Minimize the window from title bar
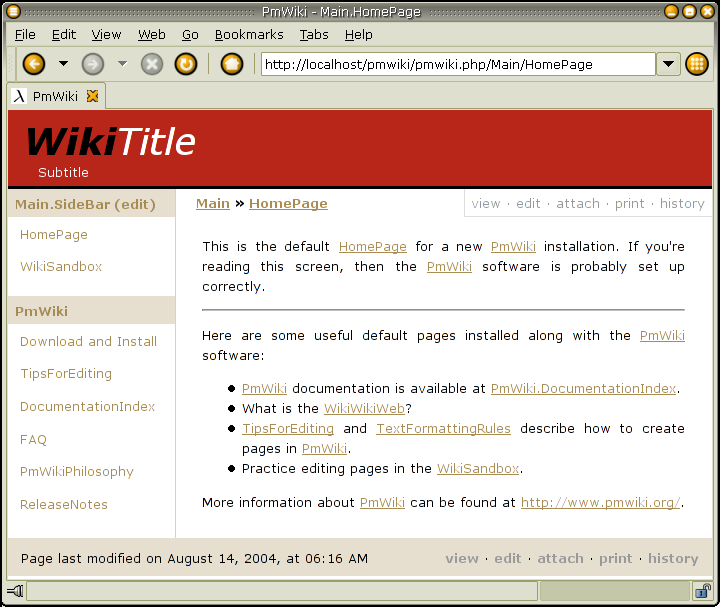 pyautogui.click(x=671, y=11)
